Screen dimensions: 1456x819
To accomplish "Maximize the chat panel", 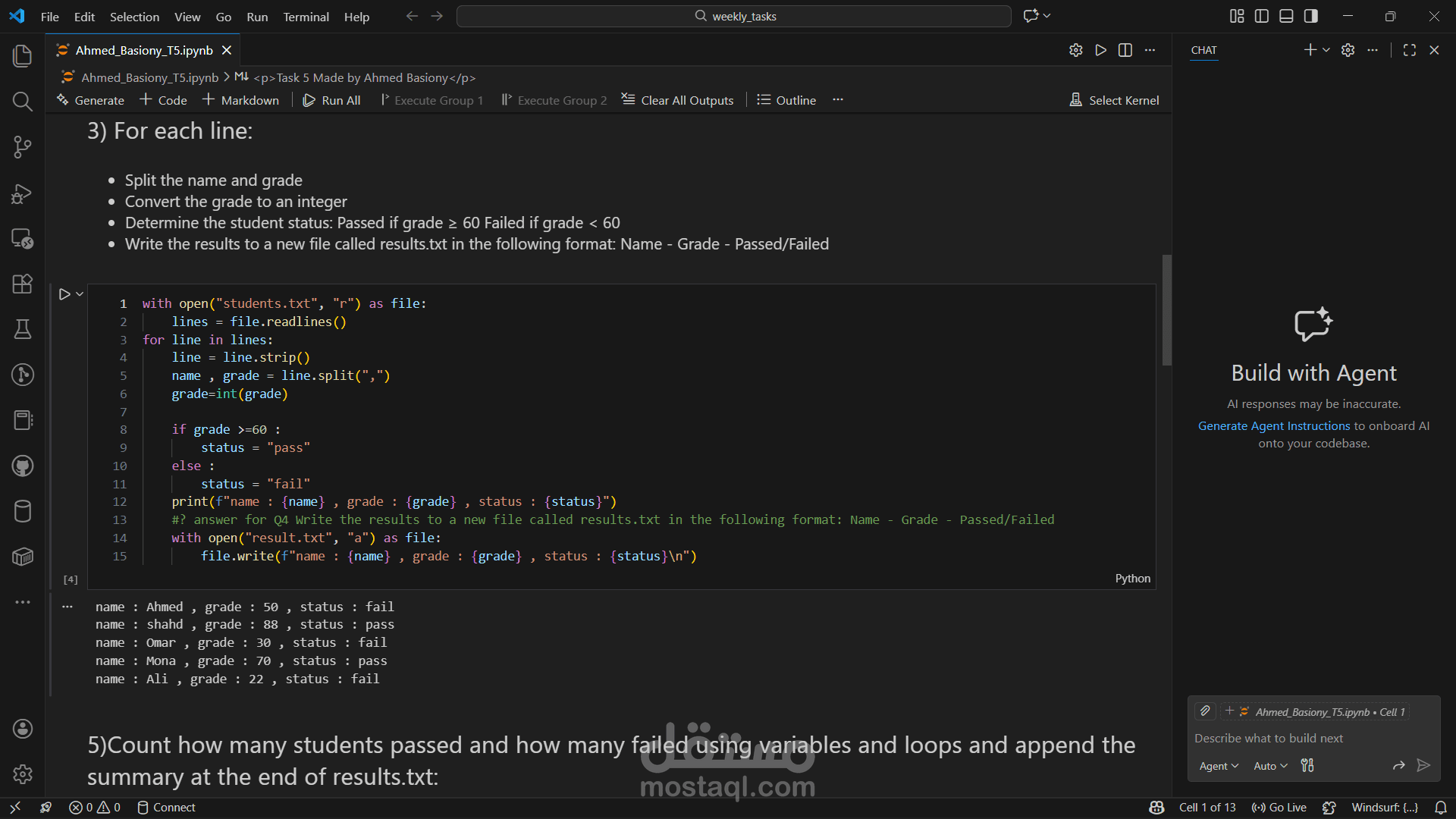I will [1410, 50].
